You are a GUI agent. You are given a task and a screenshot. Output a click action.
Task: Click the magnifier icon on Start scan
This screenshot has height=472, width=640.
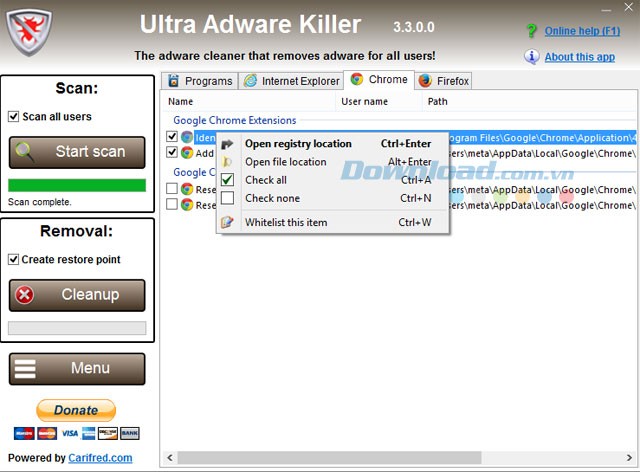click(24, 152)
